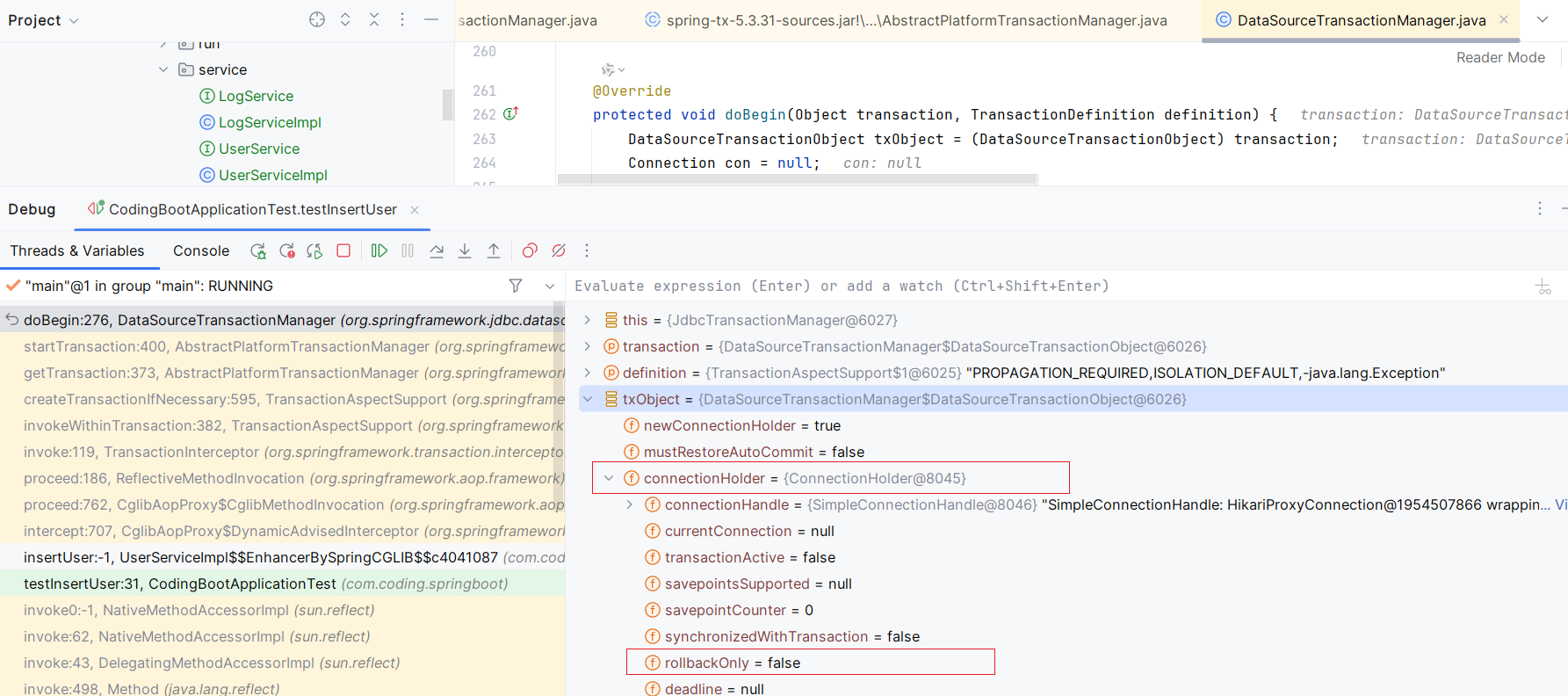Rerun failed tests
Screen dimensions: 1568x696
(x=286, y=250)
